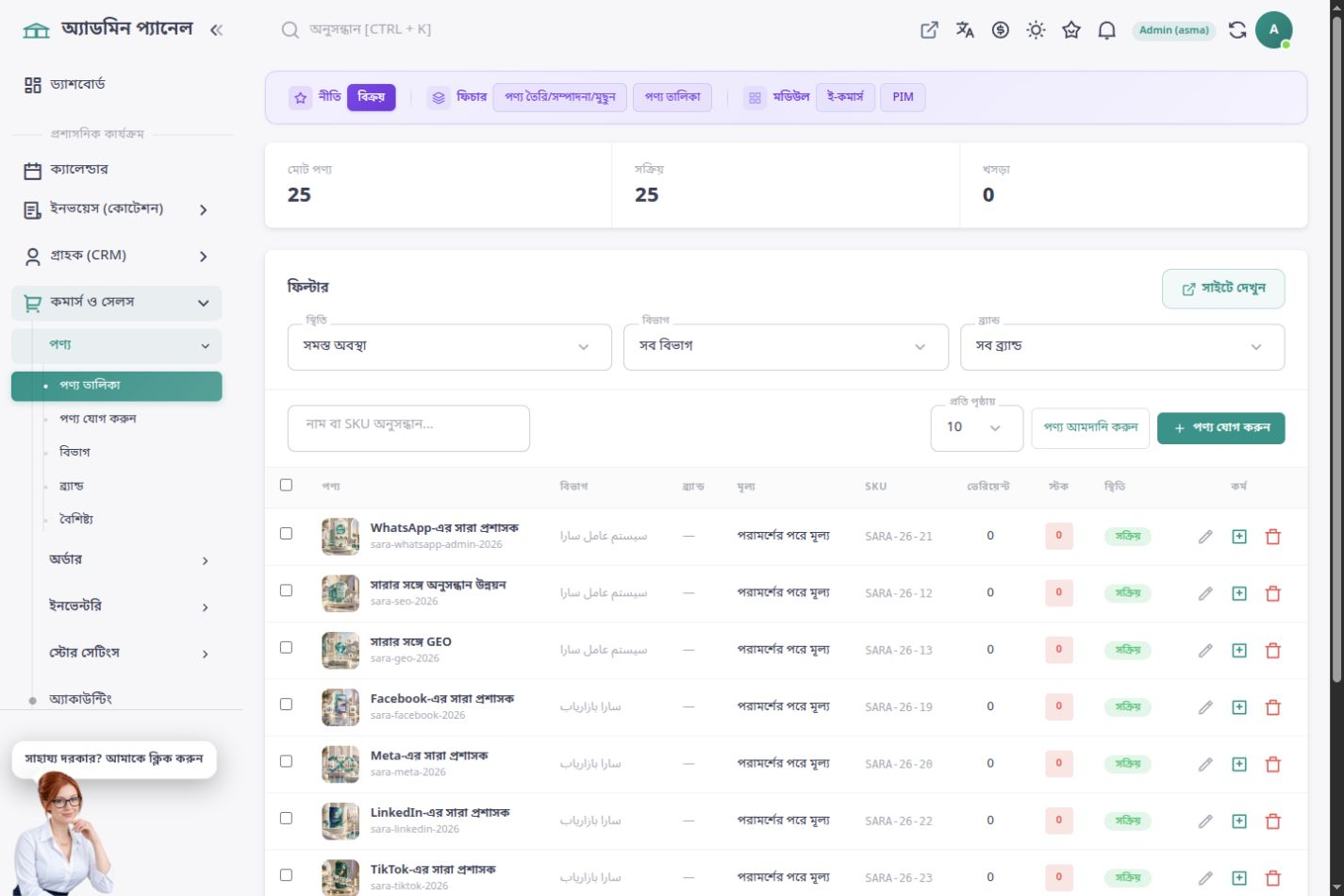The width and height of the screenshot is (1344, 896).
Task: Select the PIM module chip
Action: point(903,97)
